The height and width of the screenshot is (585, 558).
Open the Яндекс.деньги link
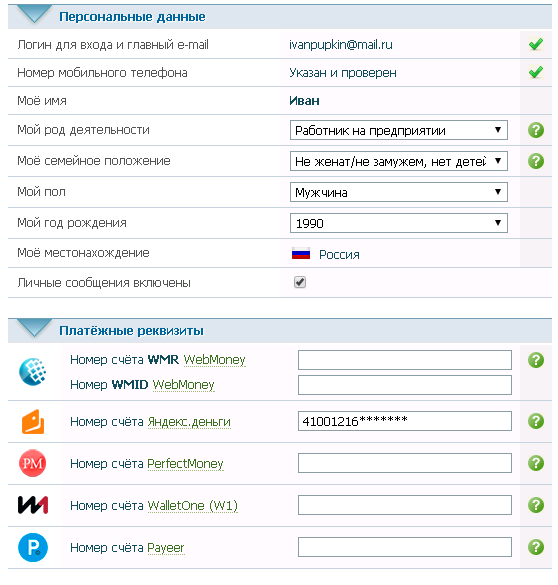(189, 422)
